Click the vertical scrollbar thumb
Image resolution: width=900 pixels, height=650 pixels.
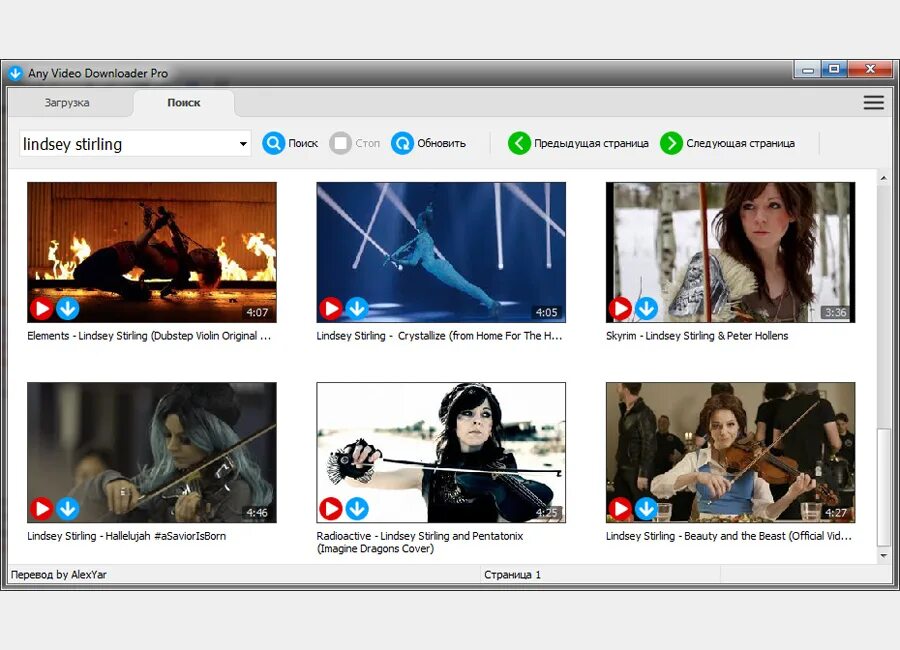[x=884, y=487]
